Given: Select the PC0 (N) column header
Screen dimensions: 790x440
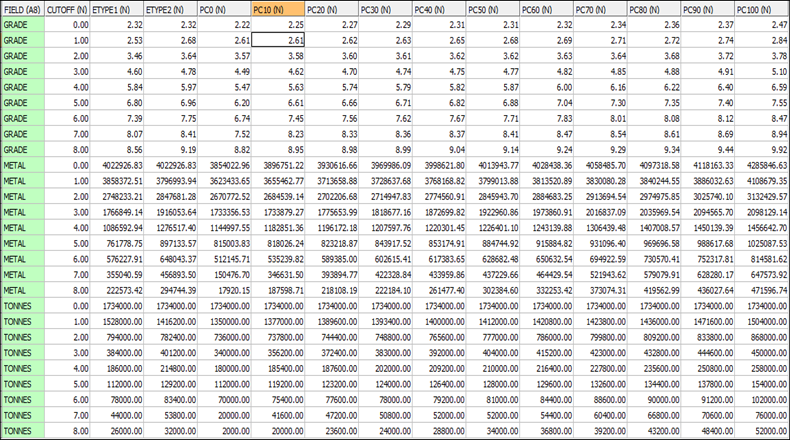Looking at the screenshot, I should click(x=224, y=8).
